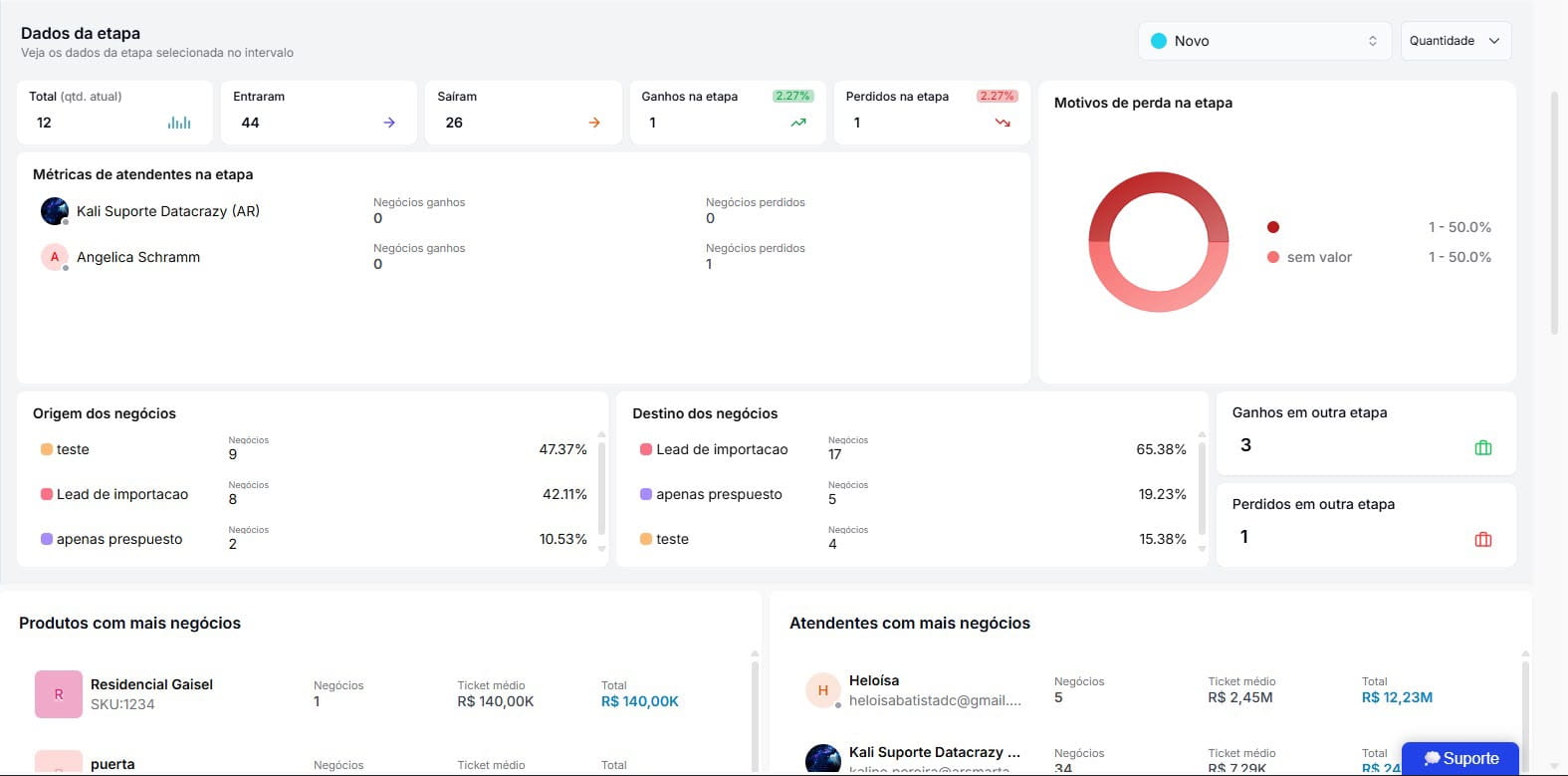Viewport: 1568px width, 776px height.
Task: Open the Novo stage selector dropdown
Action: (x=1264, y=41)
